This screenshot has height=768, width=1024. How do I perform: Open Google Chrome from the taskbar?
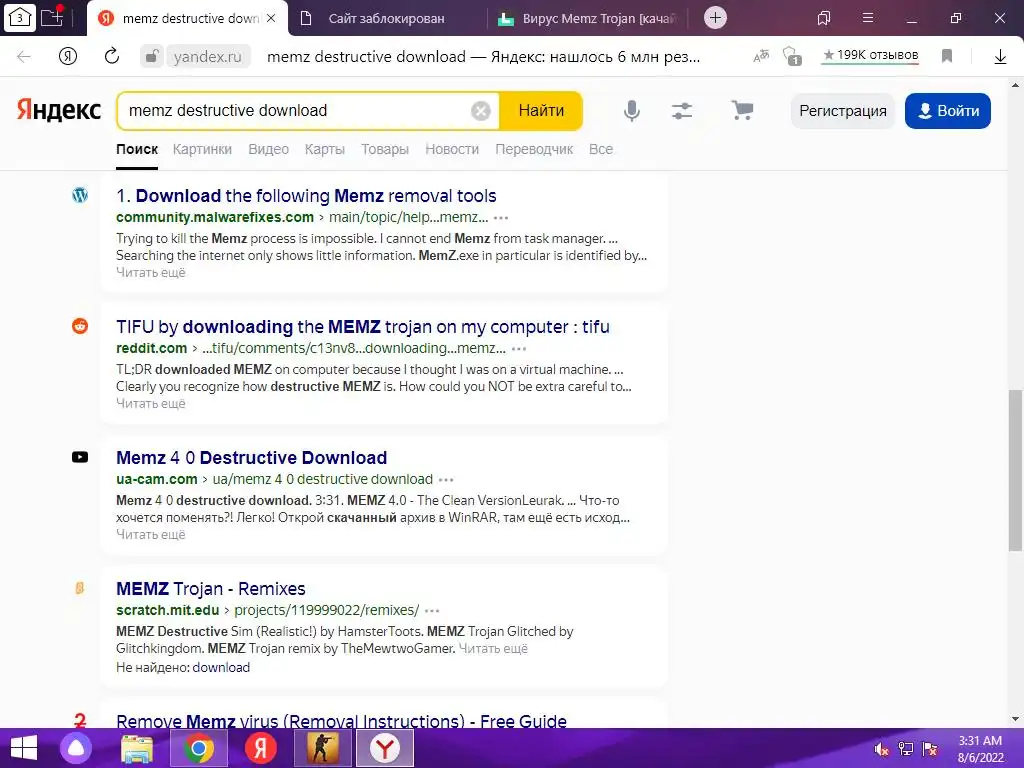199,748
